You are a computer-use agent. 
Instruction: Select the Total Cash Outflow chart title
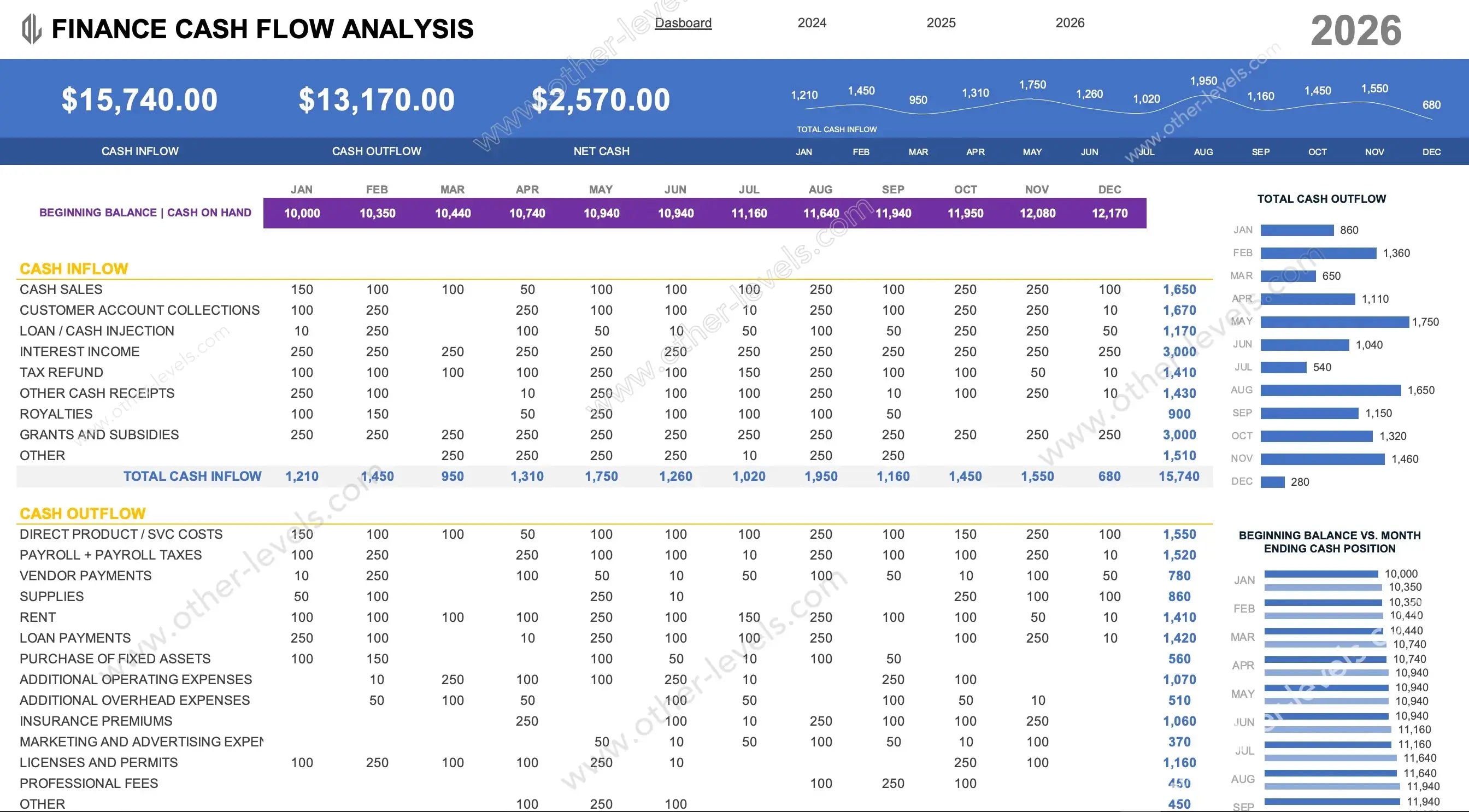click(1321, 199)
